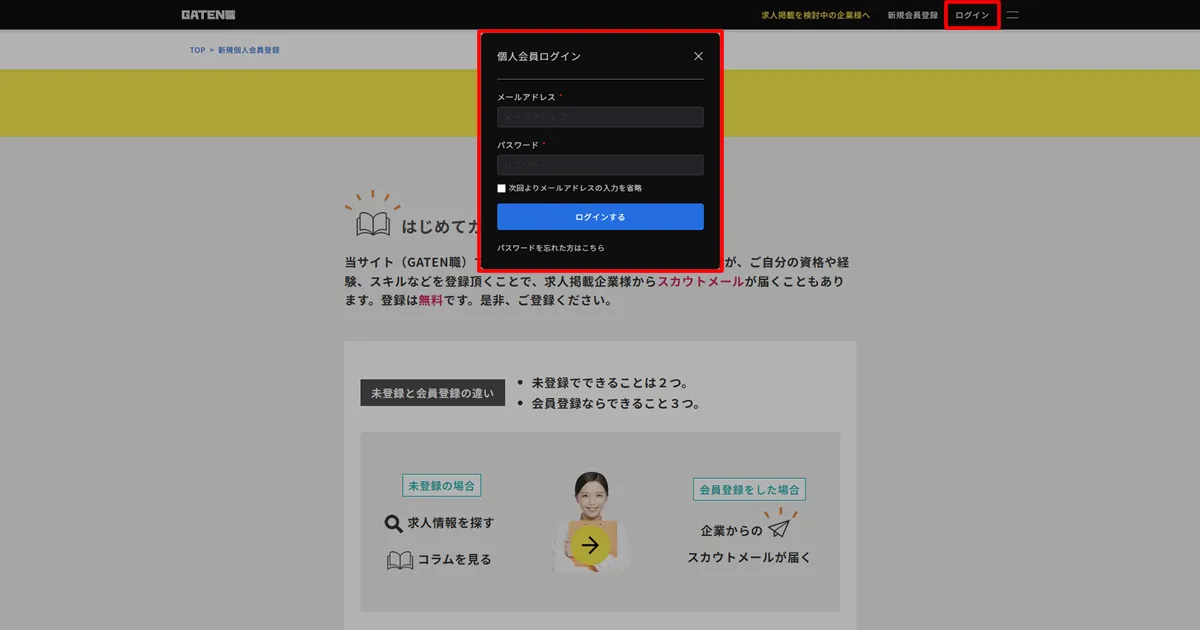Image resolution: width=1200 pixels, height=630 pixels.
Task: Click the open book icon beside the heading
Action: point(372,222)
